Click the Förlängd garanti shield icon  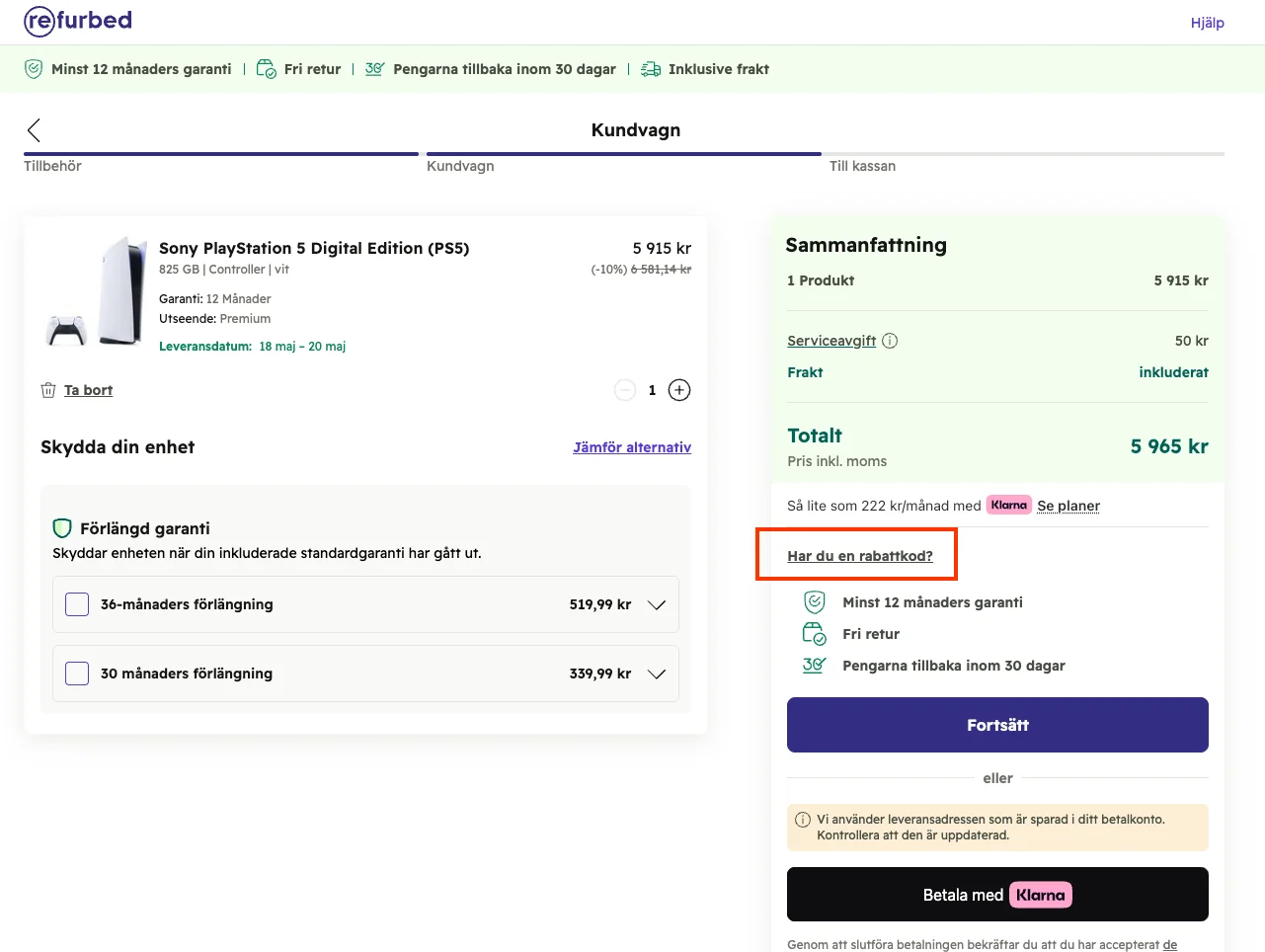click(x=62, y=528)
